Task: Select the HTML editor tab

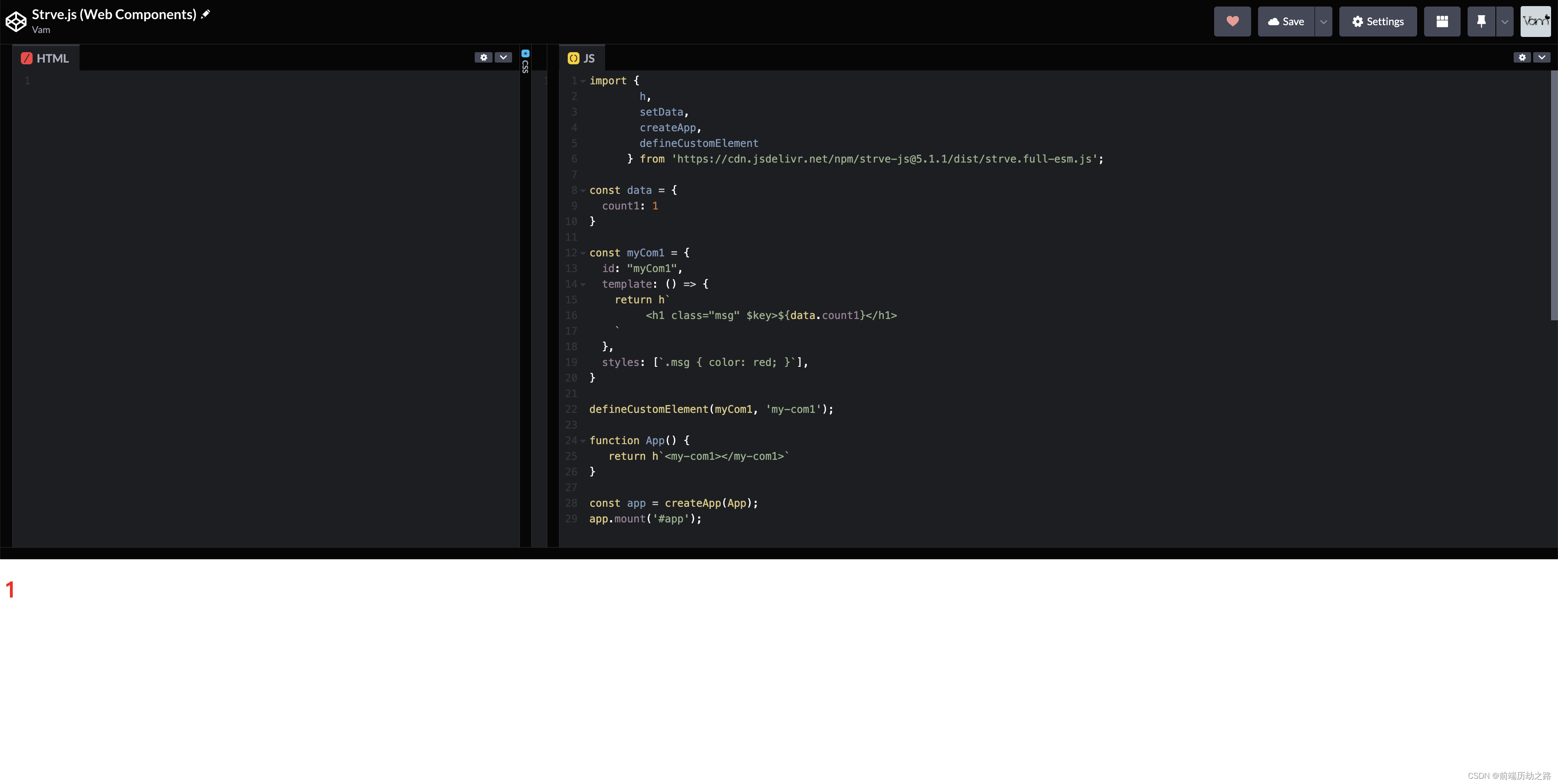Action: 45,58
